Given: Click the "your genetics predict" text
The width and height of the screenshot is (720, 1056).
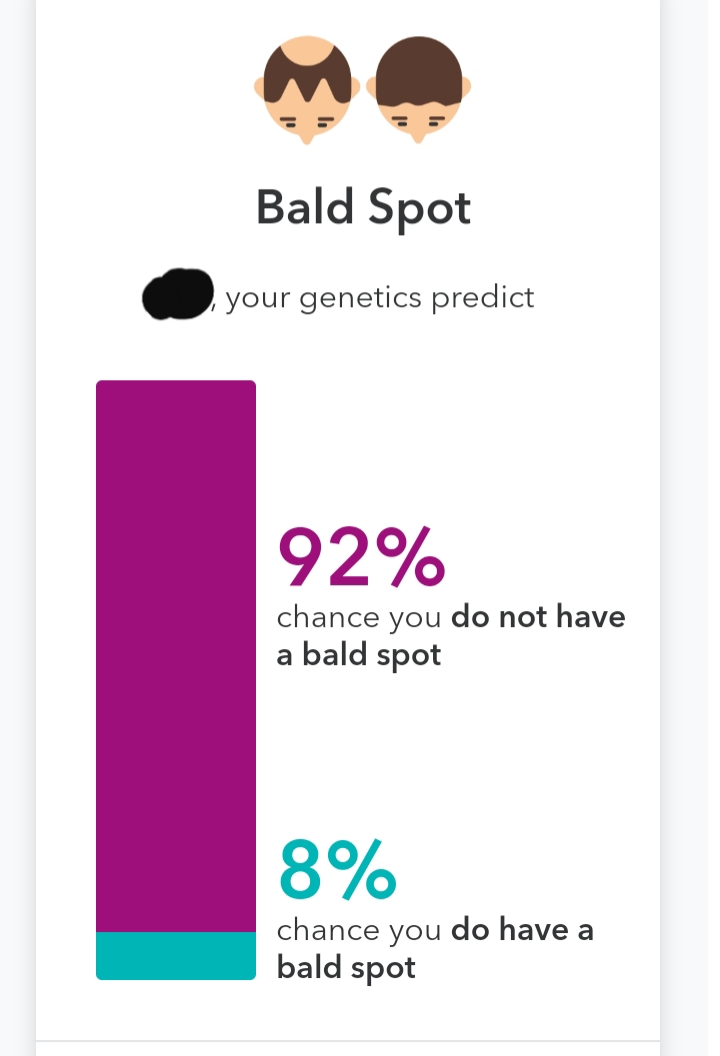Looking at the screenshot, I should coord(380,298).
